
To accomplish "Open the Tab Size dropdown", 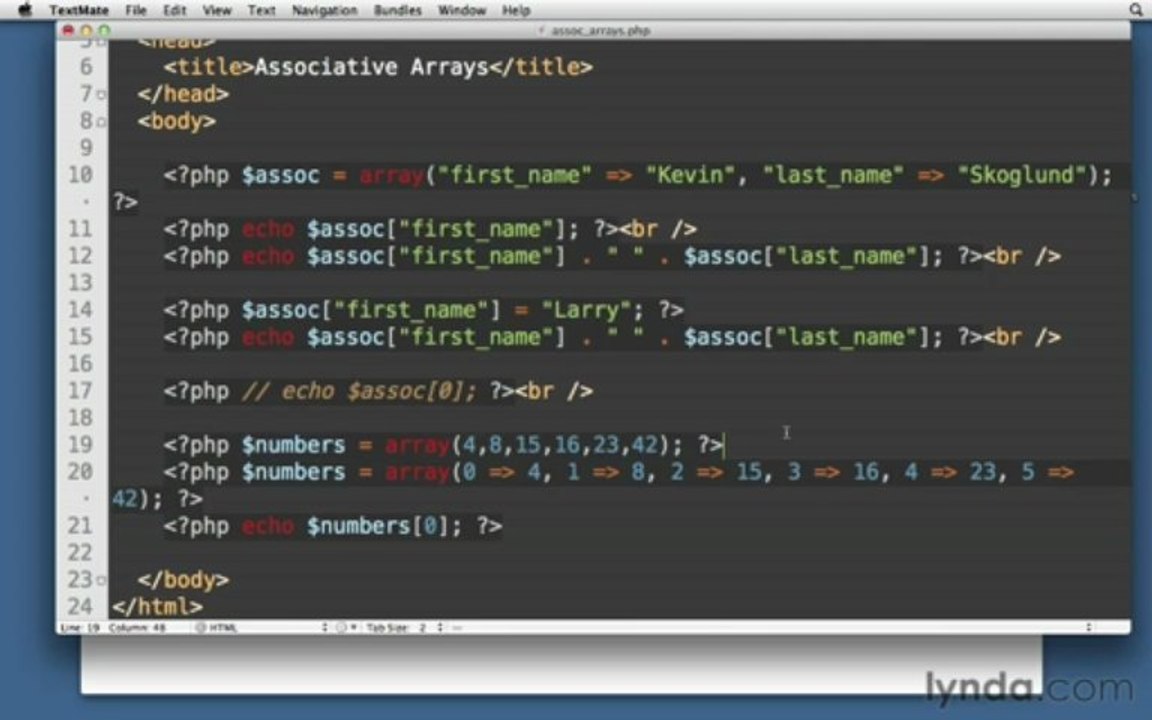I will tap(404, 627).
